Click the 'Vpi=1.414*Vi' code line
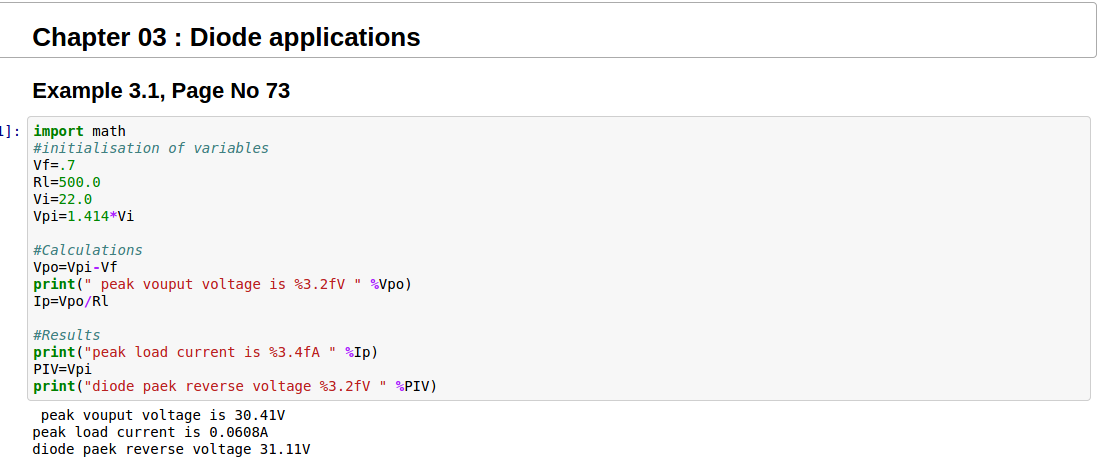Viewport: 1108px width, 470px height. click(83, 216)
